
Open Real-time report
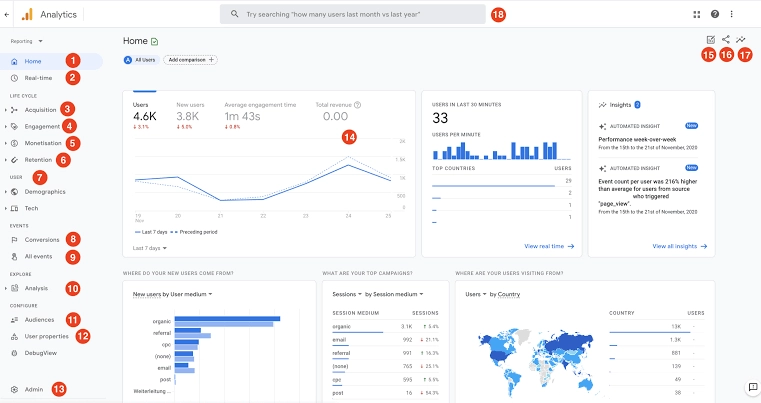(38, 78)
